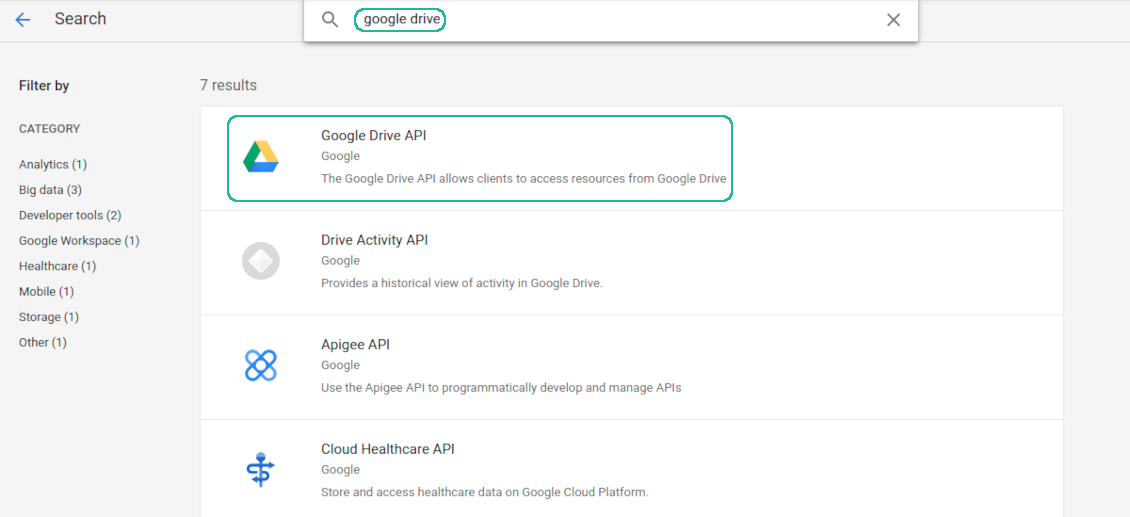This screenshot has height=517, width=1130.
Task: Choose the Google Workspace filter
Action: 79,241
